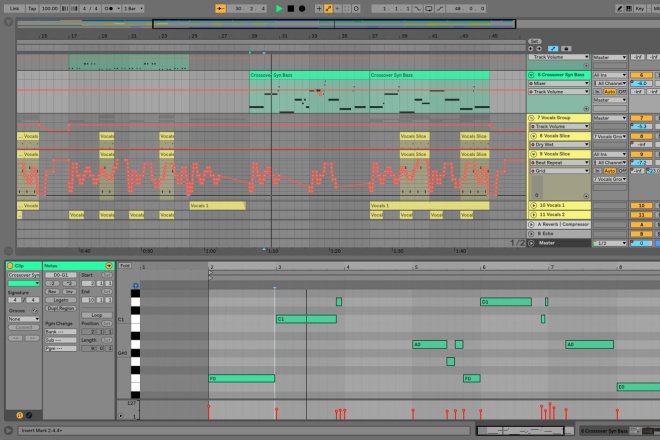The width and height of the screenshot is (660, 440).
Task: Unfold the 10 Vocals 1 track
Action: [x=533, y=205]
